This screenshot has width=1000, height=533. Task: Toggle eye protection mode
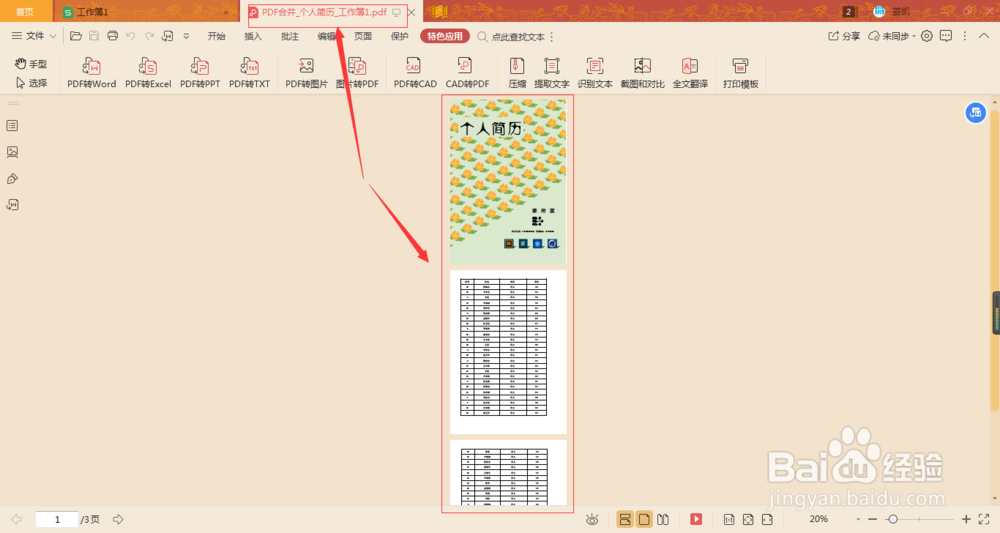592,520
